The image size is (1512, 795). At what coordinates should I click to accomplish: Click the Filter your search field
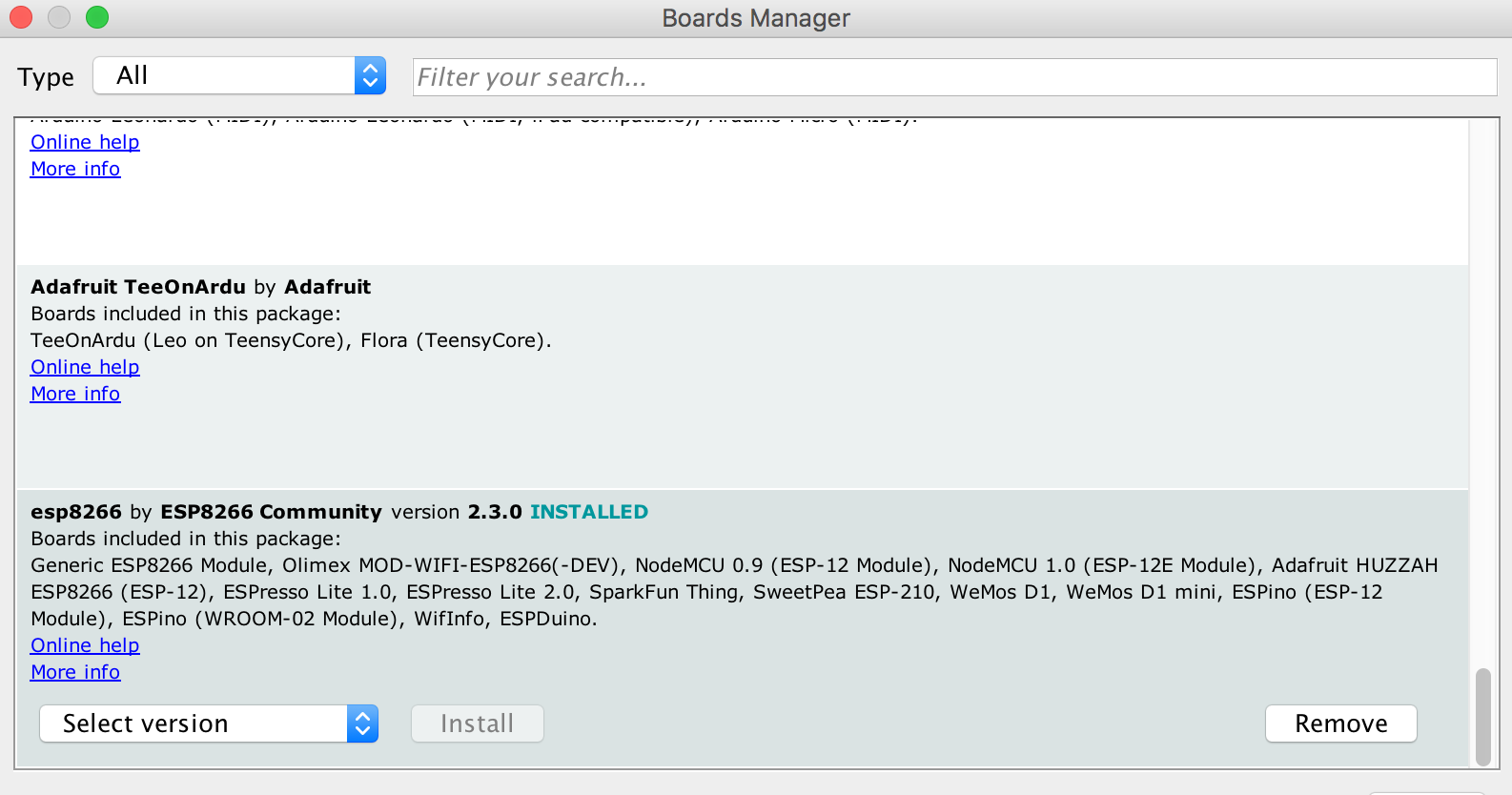click(954, 77)
